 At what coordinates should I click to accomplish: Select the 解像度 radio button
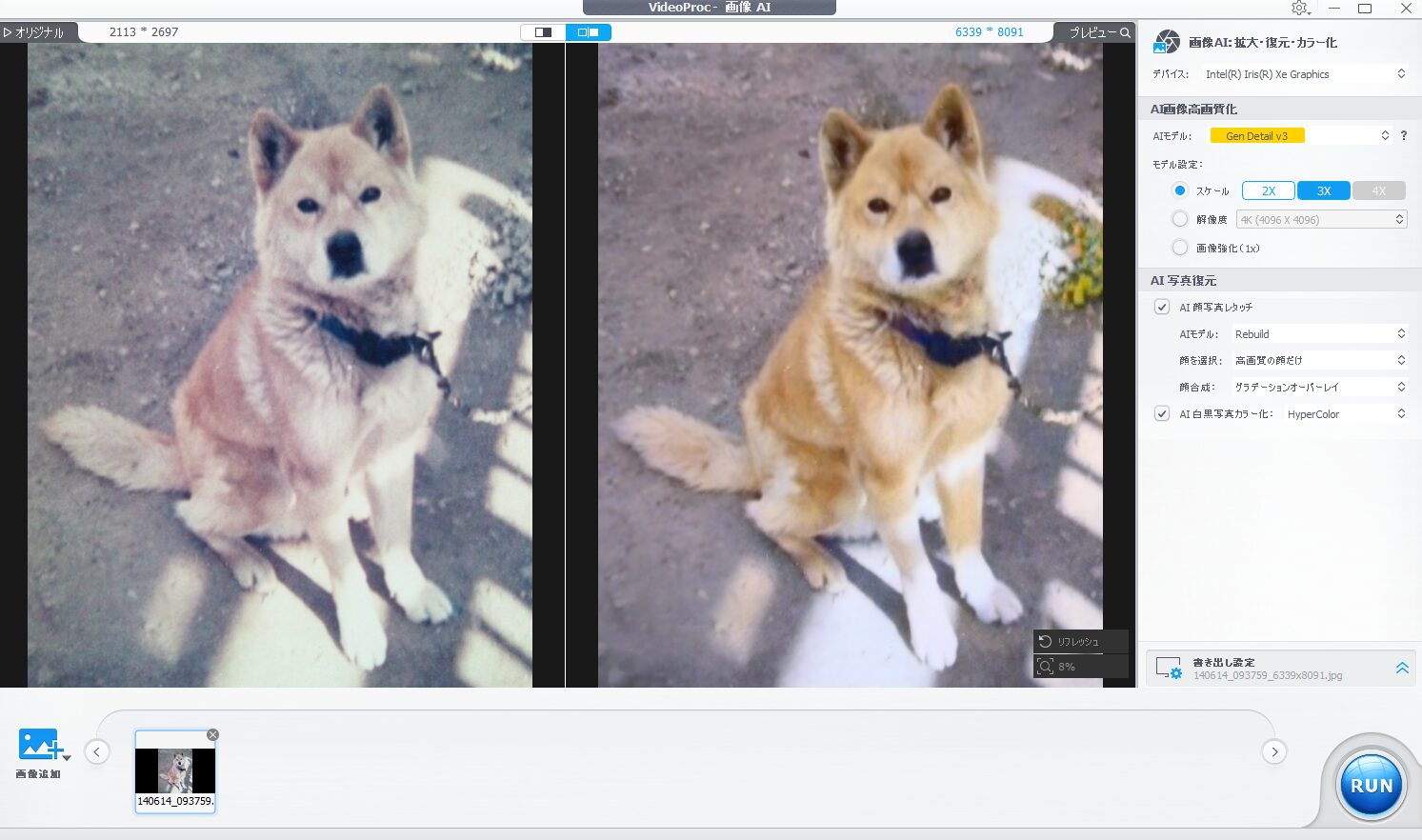pos(1180,219)
